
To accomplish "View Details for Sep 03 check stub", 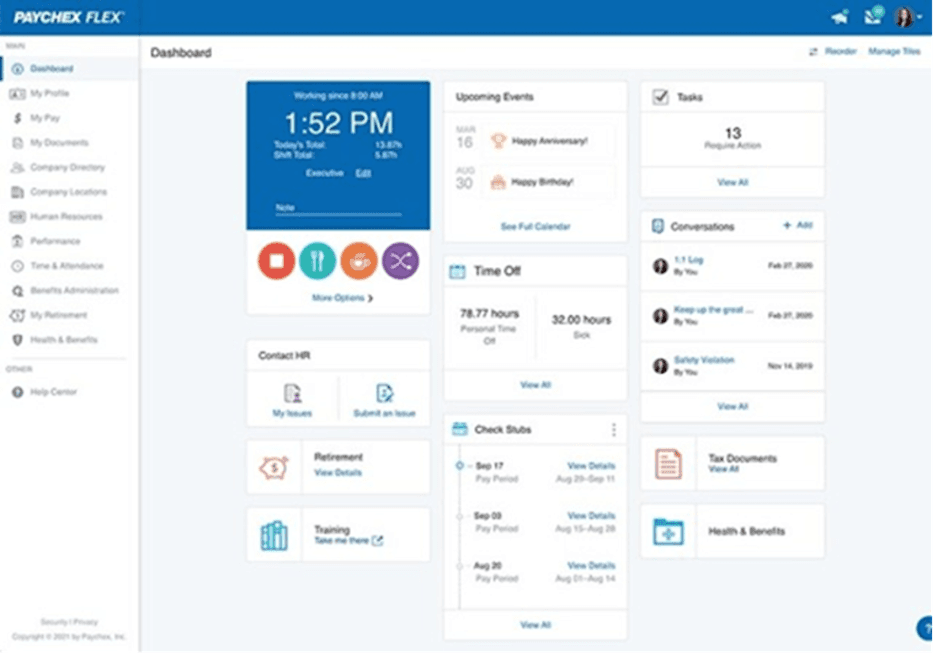I will [591, 516].
